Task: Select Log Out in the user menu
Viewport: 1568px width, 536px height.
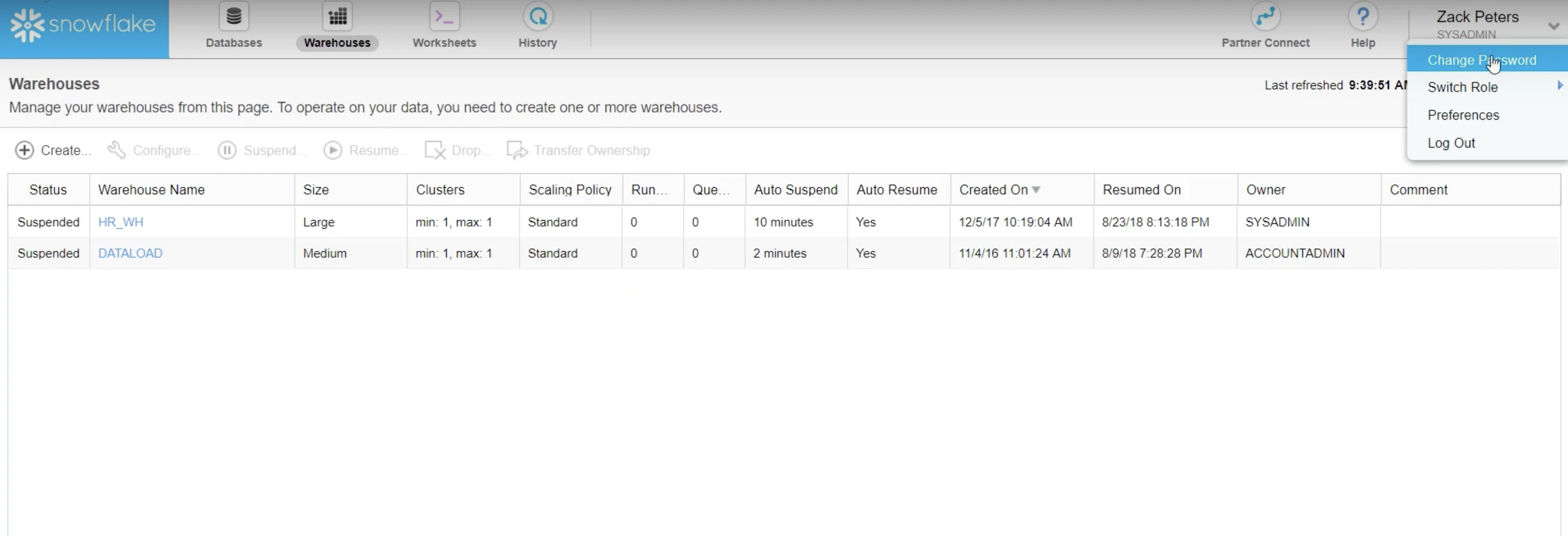Action: click(1451, 143)
